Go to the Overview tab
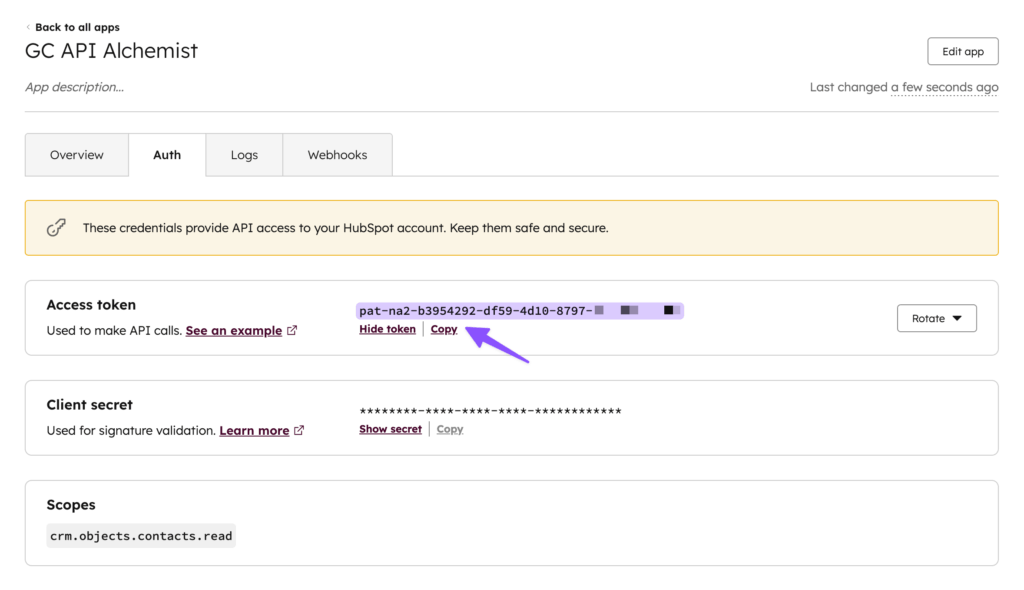The image size is (1024, 590). tap(76, 154)
